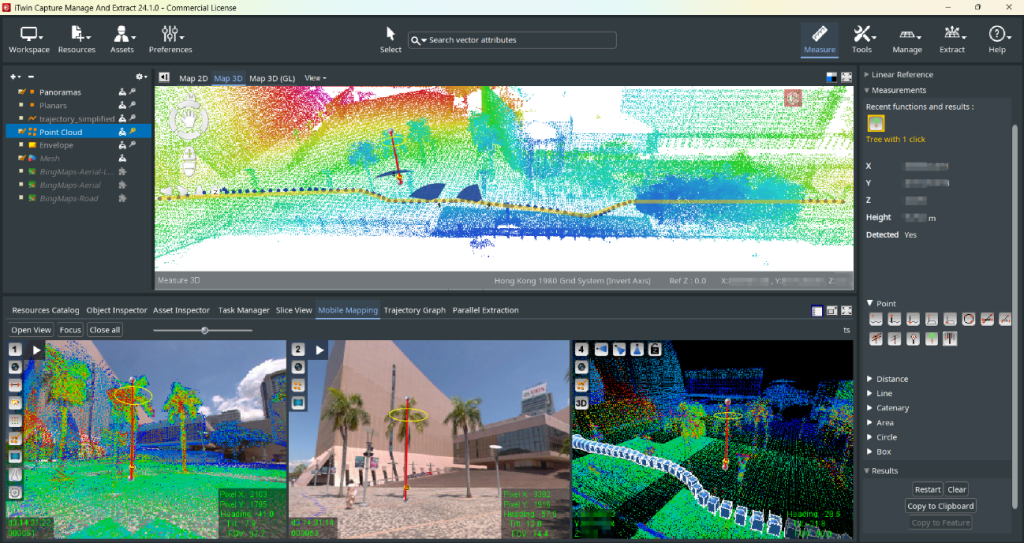Click the 3D button in view 4
The height and width of the screenshot is (543, 1024).
[581, 403]
